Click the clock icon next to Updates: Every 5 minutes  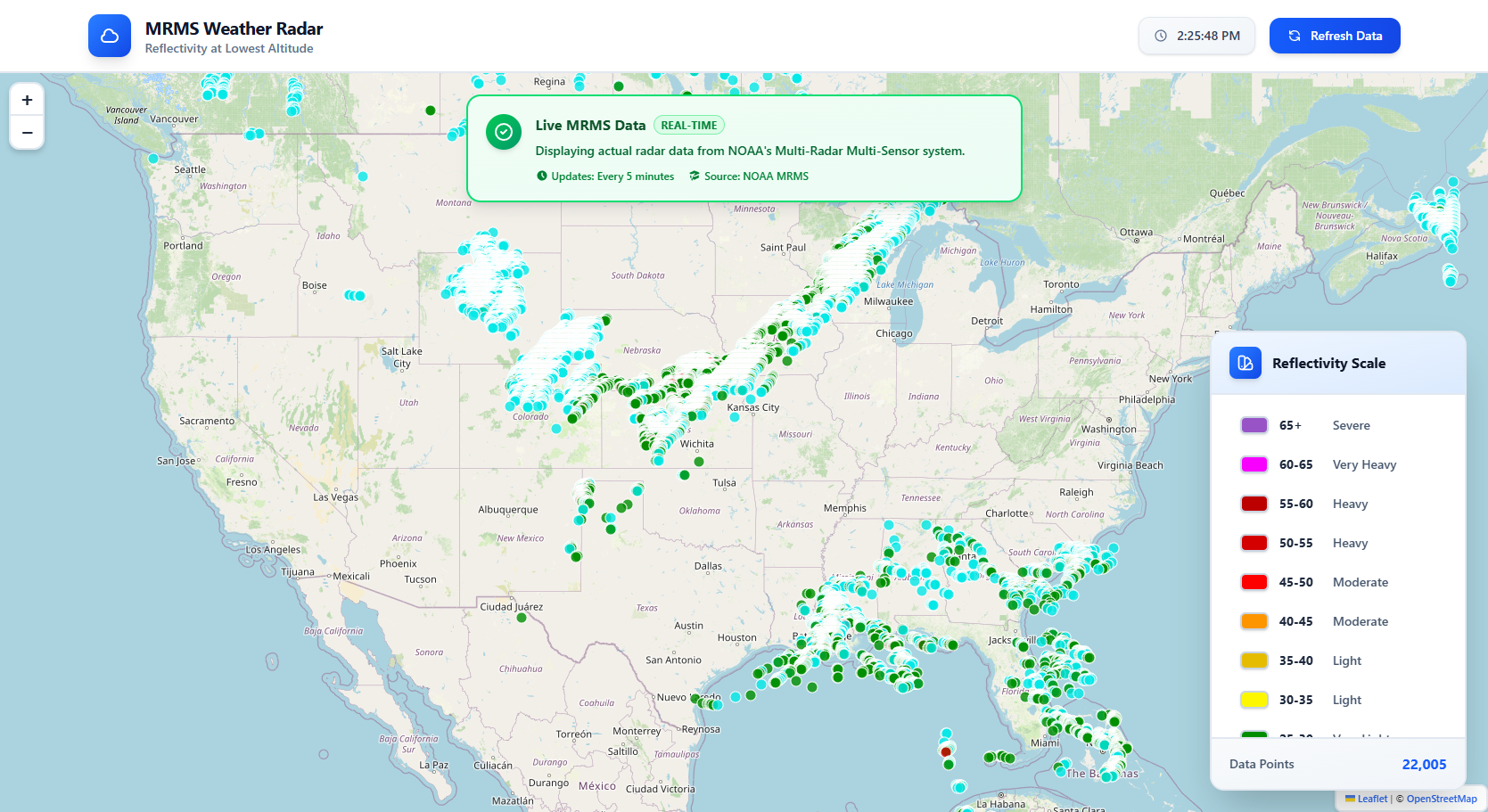click(540, 176)
